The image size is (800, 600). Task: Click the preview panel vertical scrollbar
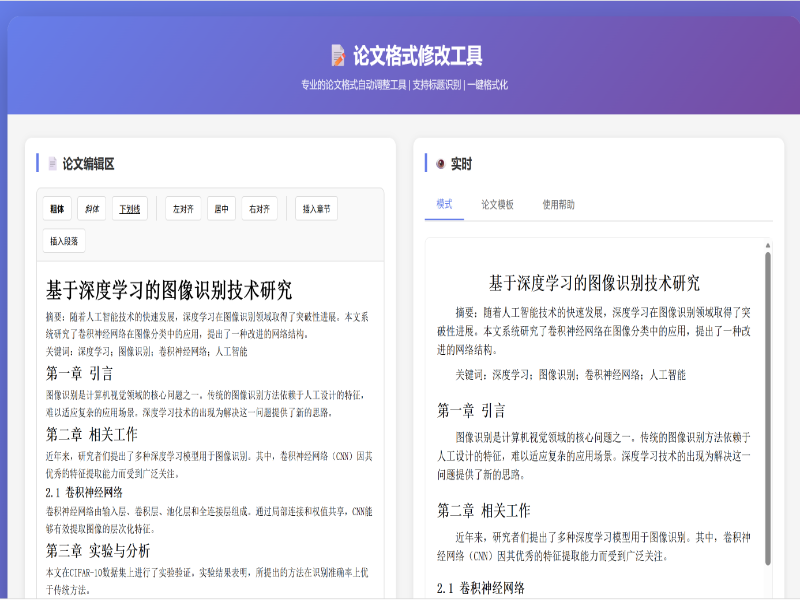768,408
